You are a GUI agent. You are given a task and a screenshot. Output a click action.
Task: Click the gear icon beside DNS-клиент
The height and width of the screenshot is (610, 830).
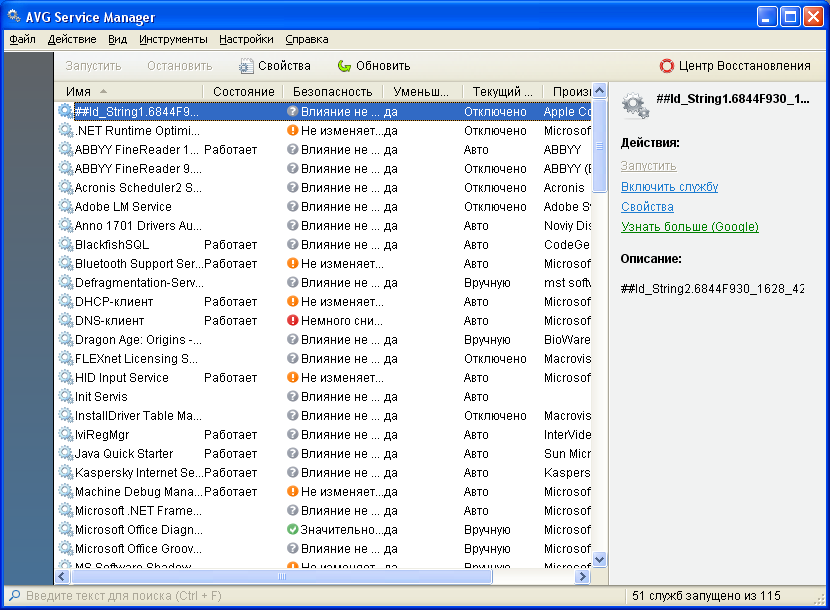(x=66, y=321)
